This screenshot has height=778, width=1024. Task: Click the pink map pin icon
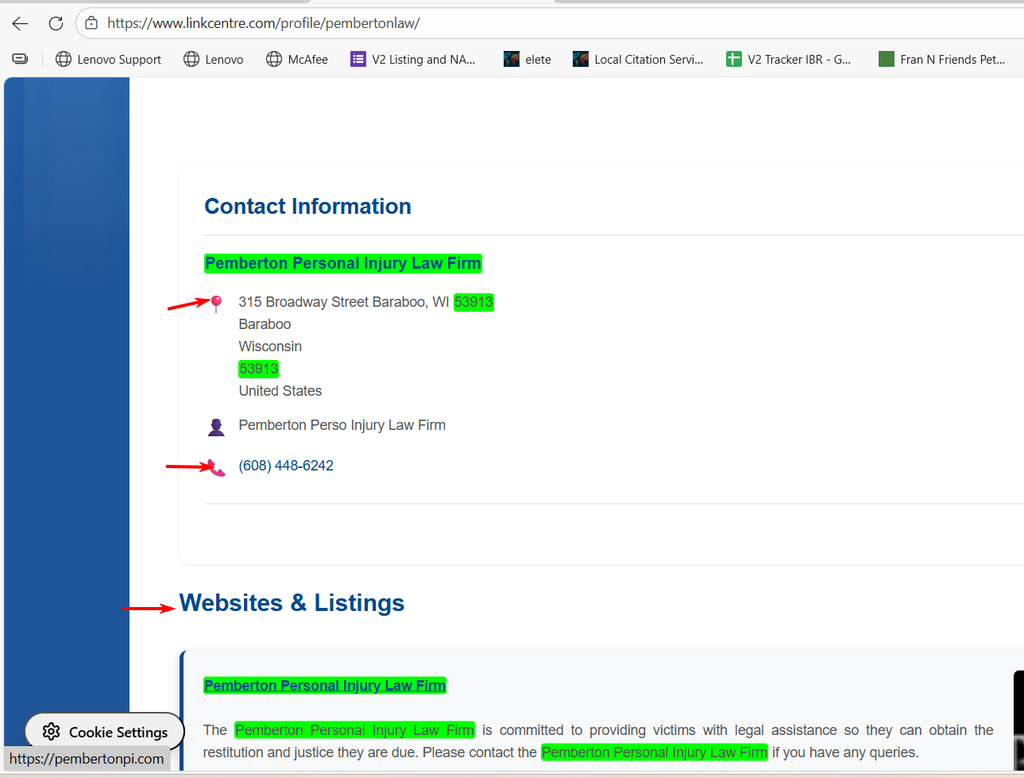click(216, 303)
